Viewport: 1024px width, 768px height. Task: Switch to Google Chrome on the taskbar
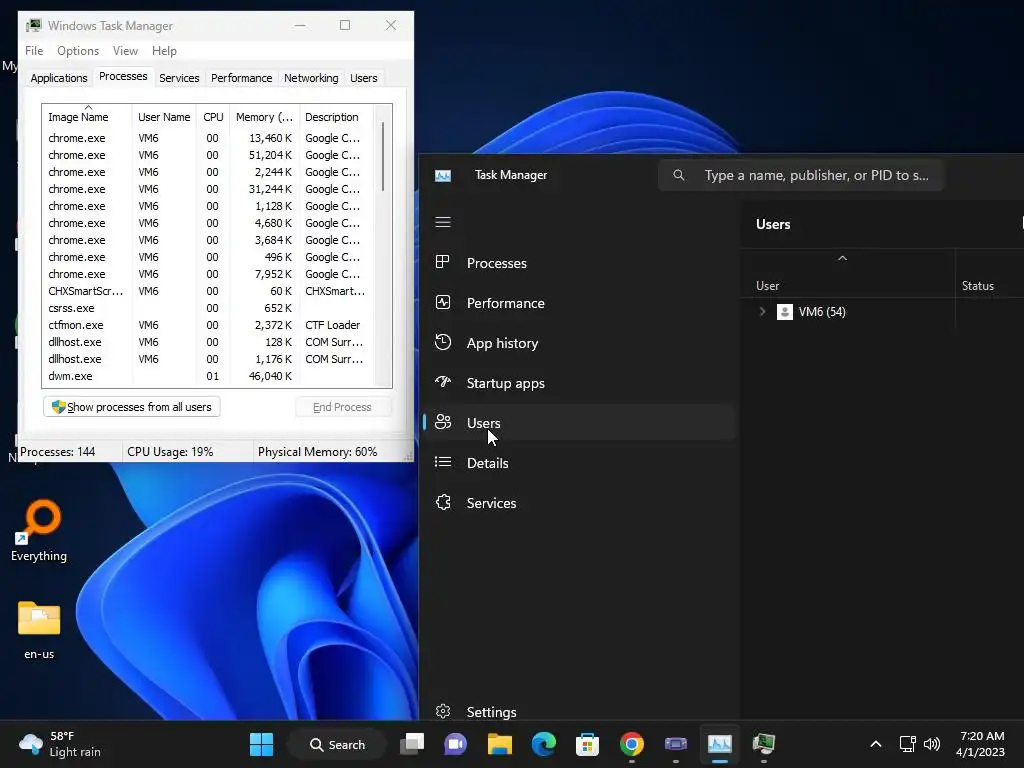click(632, 744)
